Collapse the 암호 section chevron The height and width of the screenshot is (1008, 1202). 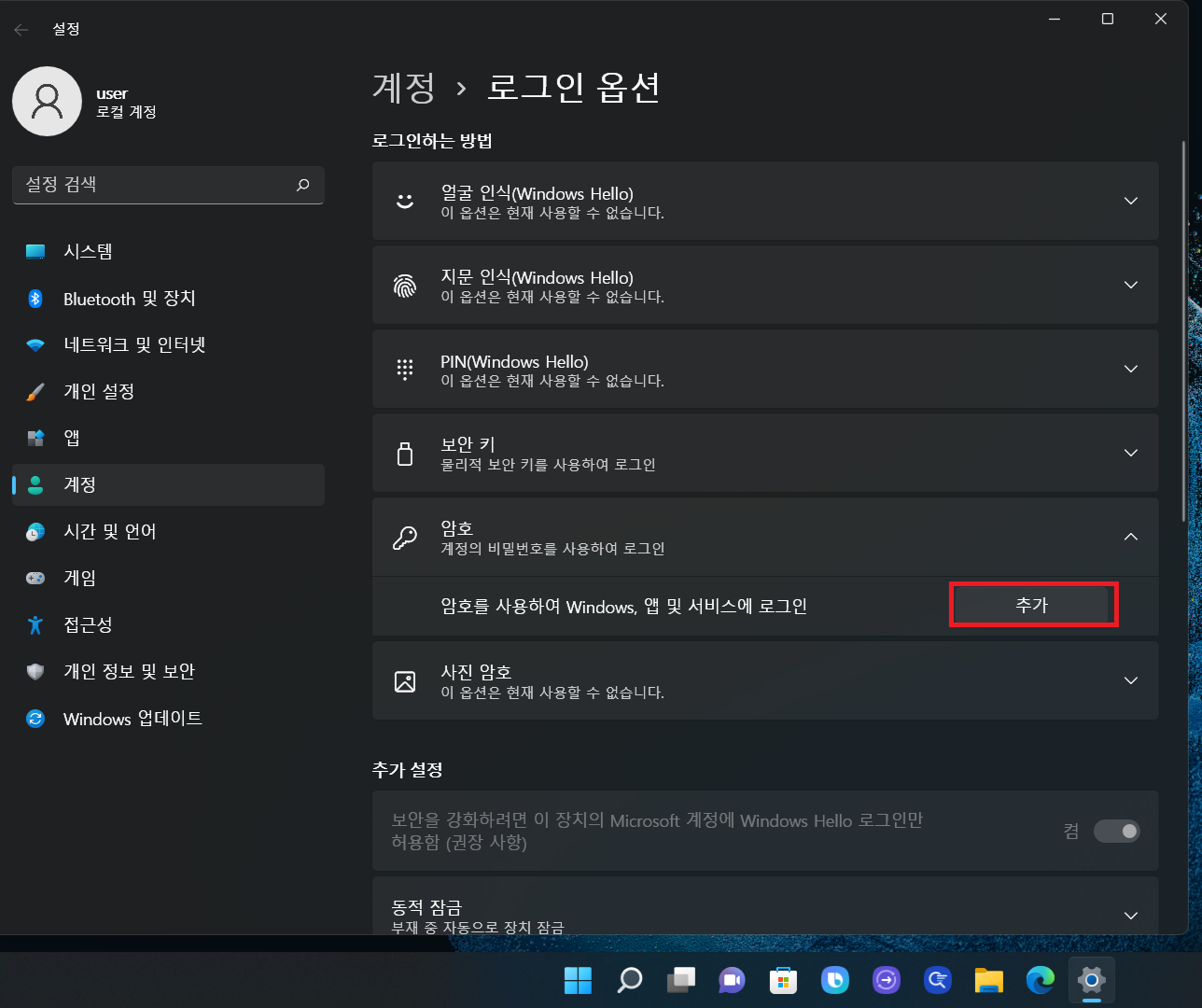pos(1131,538)
